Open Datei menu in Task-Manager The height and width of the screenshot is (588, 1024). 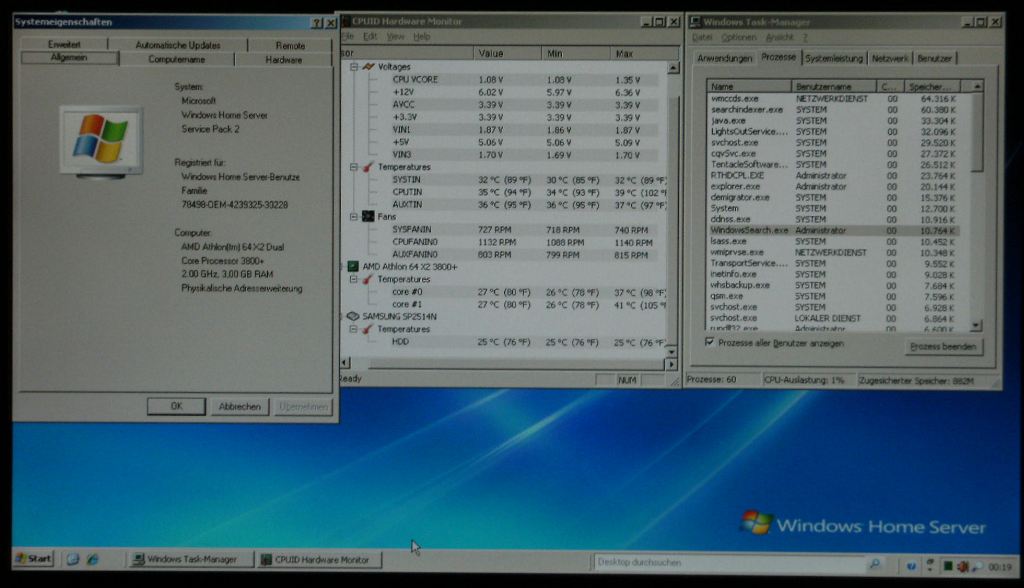702,37
